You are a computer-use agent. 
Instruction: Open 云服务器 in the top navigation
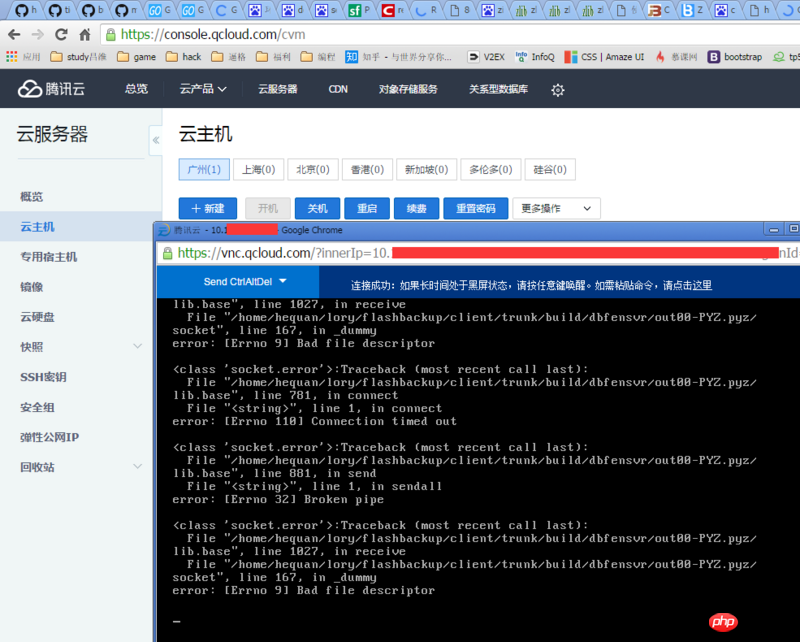tap(278, 89)
